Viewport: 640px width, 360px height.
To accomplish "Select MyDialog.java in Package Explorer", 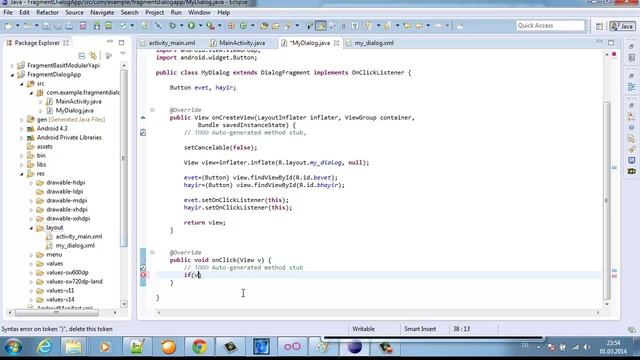I will (74, 111).
